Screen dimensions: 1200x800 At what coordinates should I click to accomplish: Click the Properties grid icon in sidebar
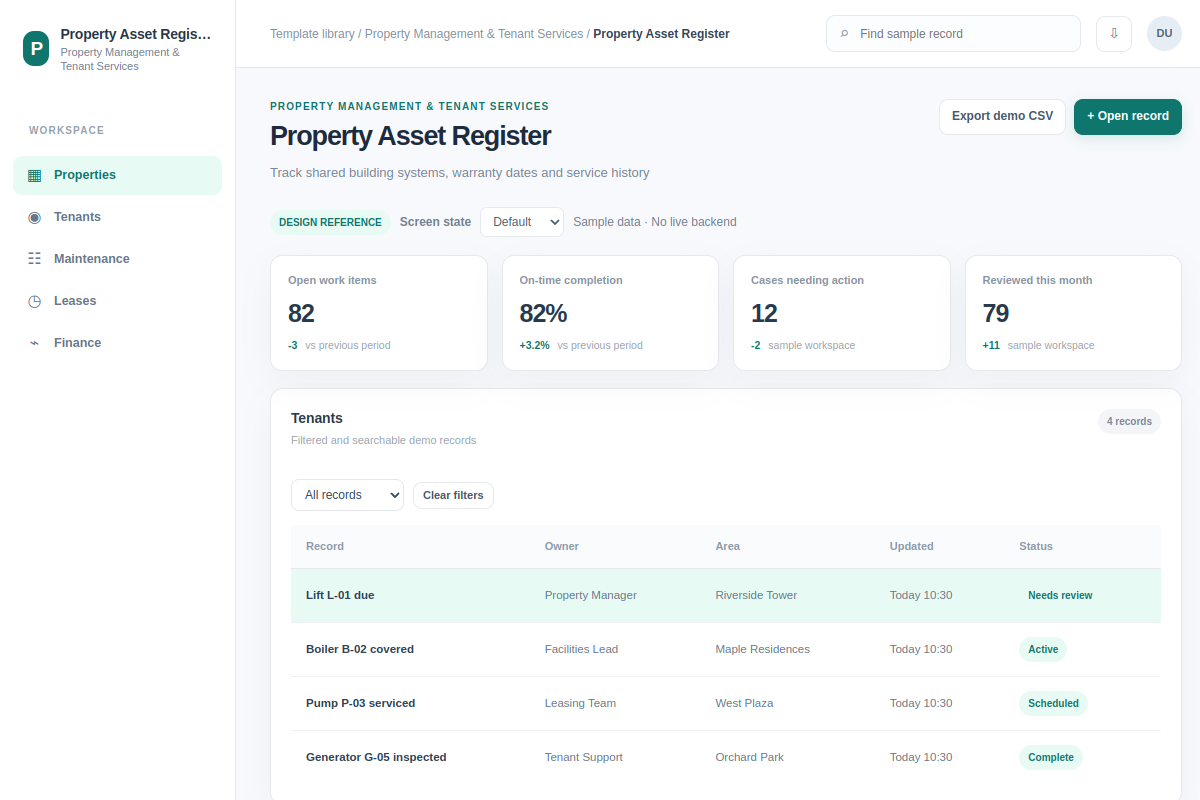point(35,175)
